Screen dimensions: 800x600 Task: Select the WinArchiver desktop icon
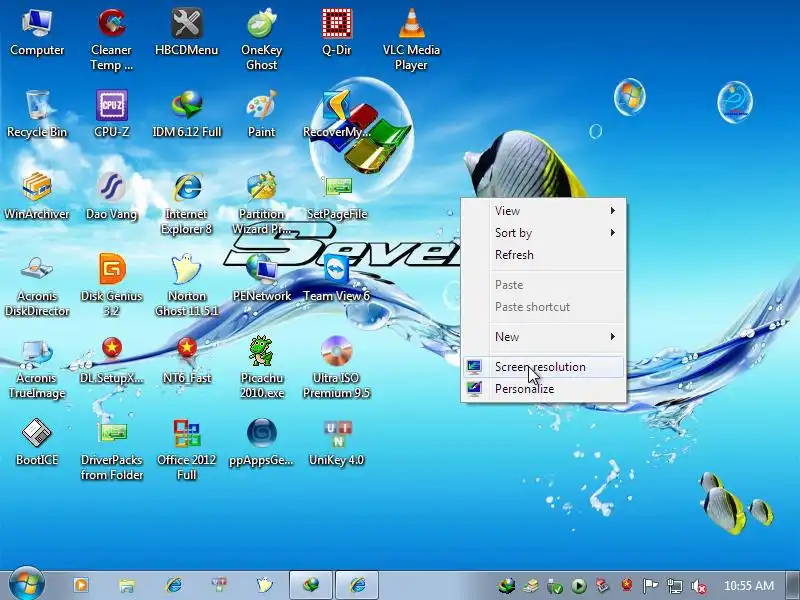(x=37, y=197)
